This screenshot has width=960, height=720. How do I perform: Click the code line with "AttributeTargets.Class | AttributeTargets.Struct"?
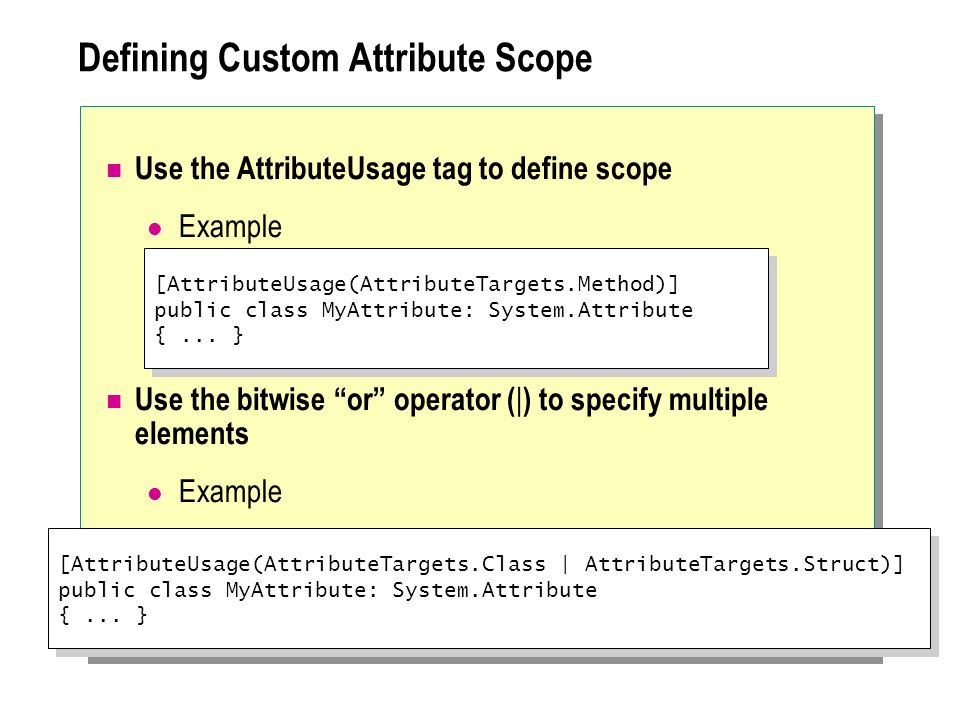tap(481, 564)
